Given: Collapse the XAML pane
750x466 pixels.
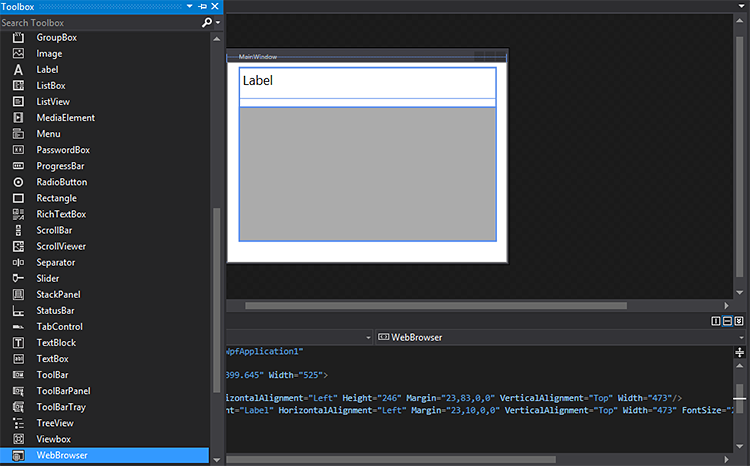Looking at the screenshot, I should 739,321.
